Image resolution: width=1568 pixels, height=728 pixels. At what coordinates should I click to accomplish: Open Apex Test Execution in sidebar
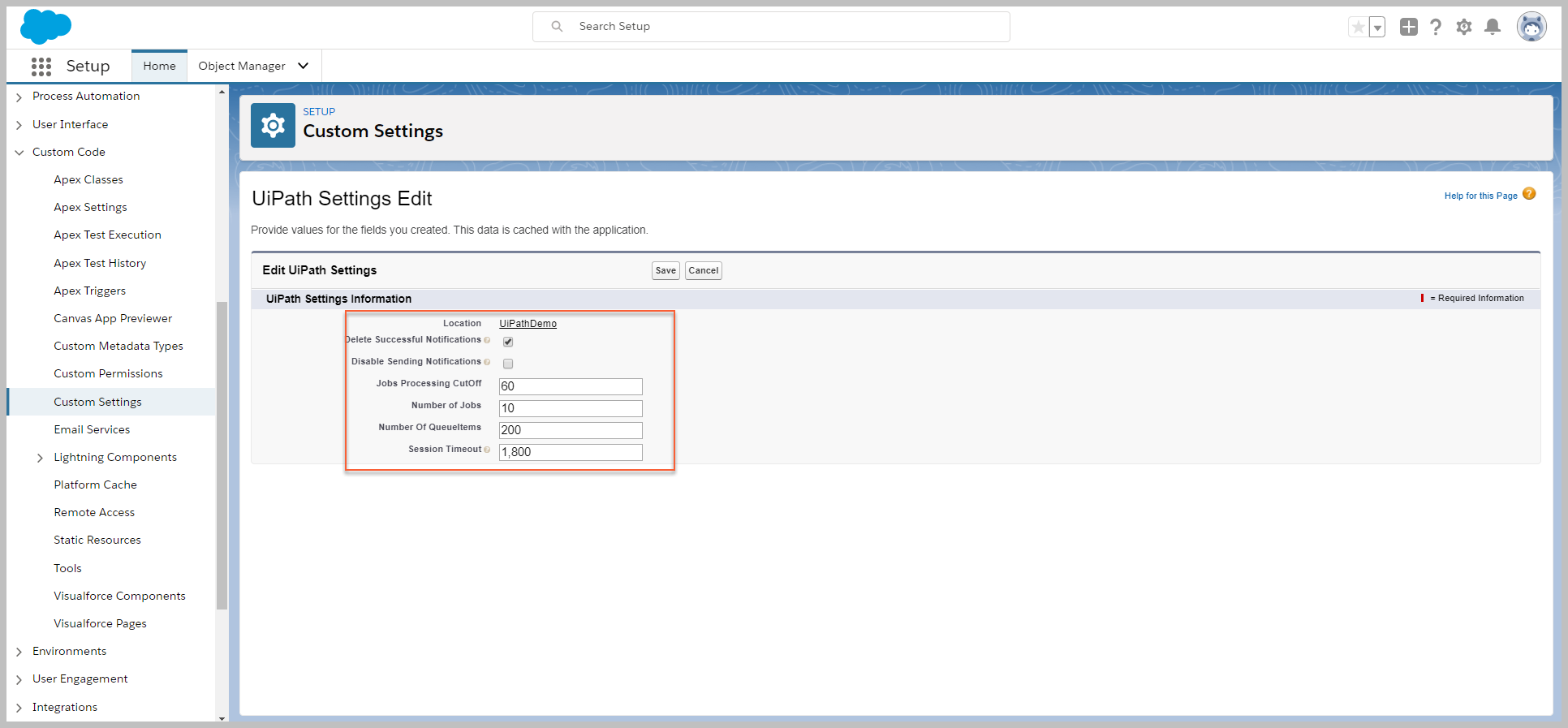tap(107, 235)
